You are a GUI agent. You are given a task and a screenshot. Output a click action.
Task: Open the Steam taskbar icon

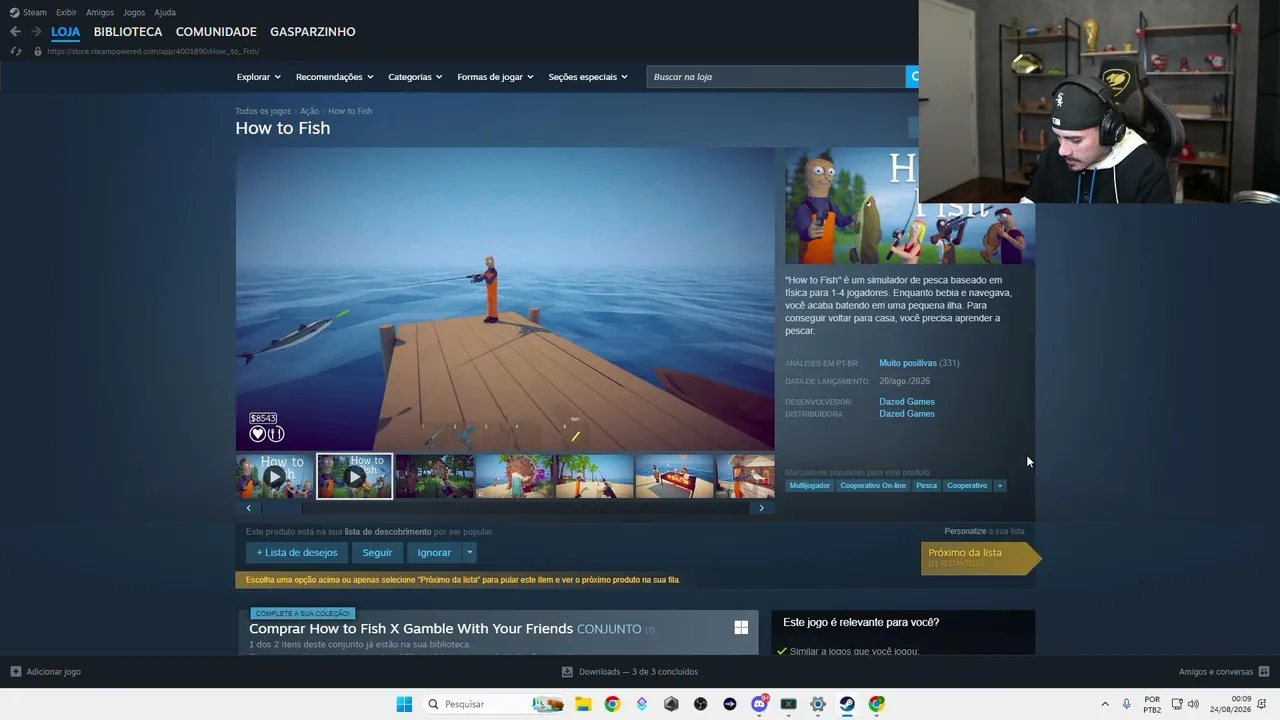pyautogui.click(x=847, y=704)
